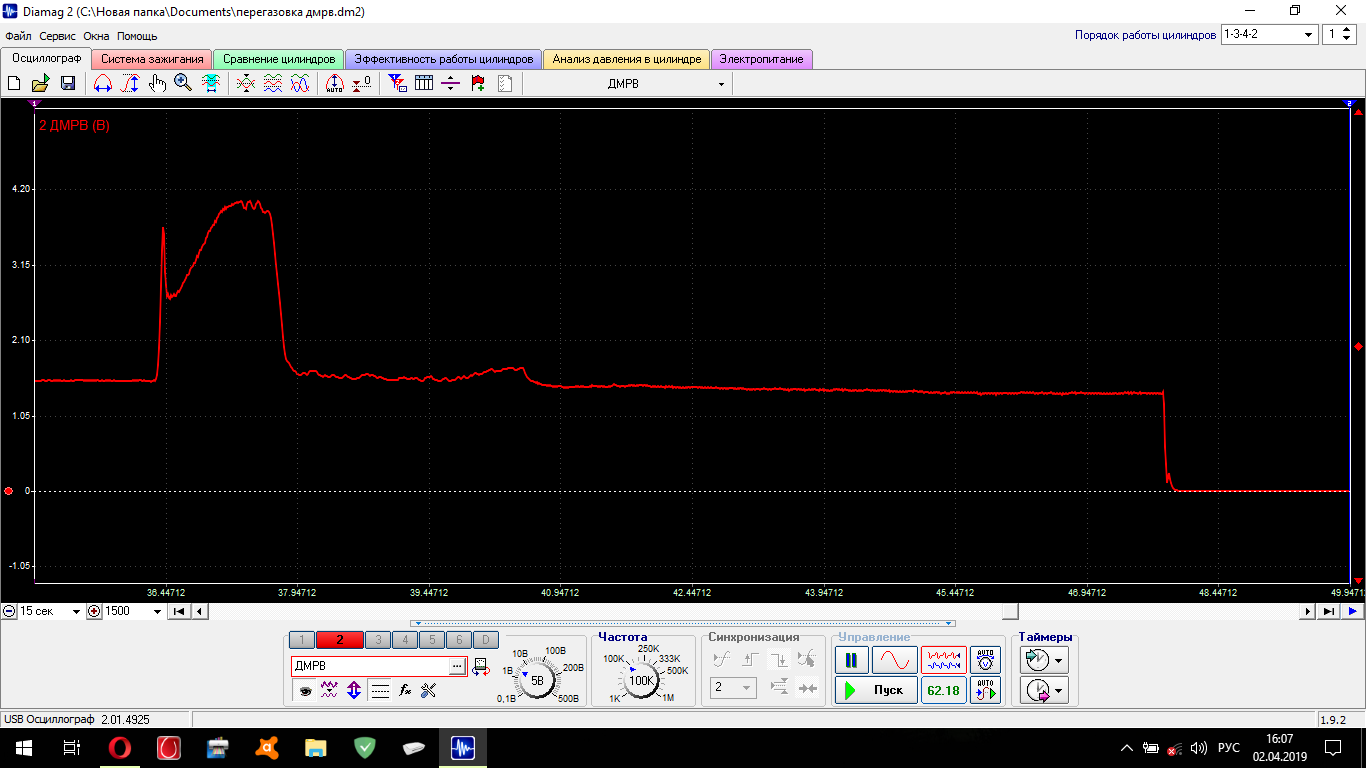This screenshot has width=1366, height=768.
Task: Toggle the invert signal arrows icon
Action: [354, 690]
